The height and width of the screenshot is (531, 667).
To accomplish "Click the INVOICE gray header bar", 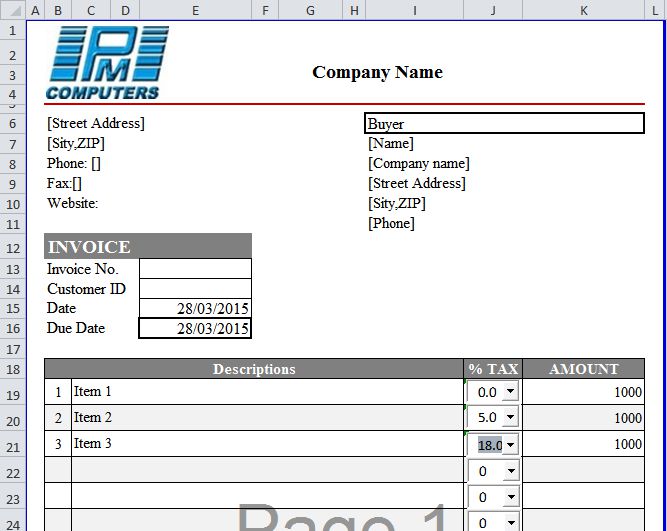I will (x=148, y=247).
